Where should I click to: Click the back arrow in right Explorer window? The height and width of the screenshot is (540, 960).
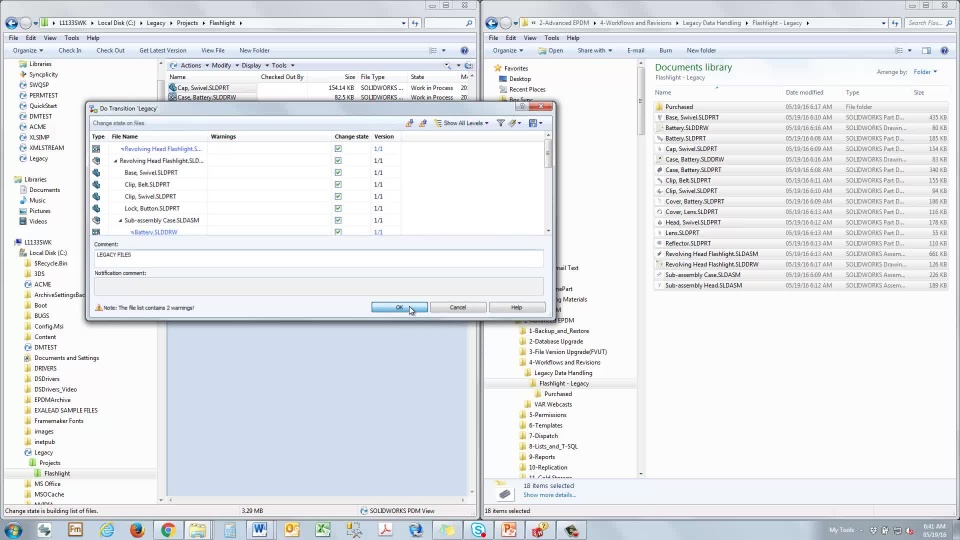pos(491,23)
